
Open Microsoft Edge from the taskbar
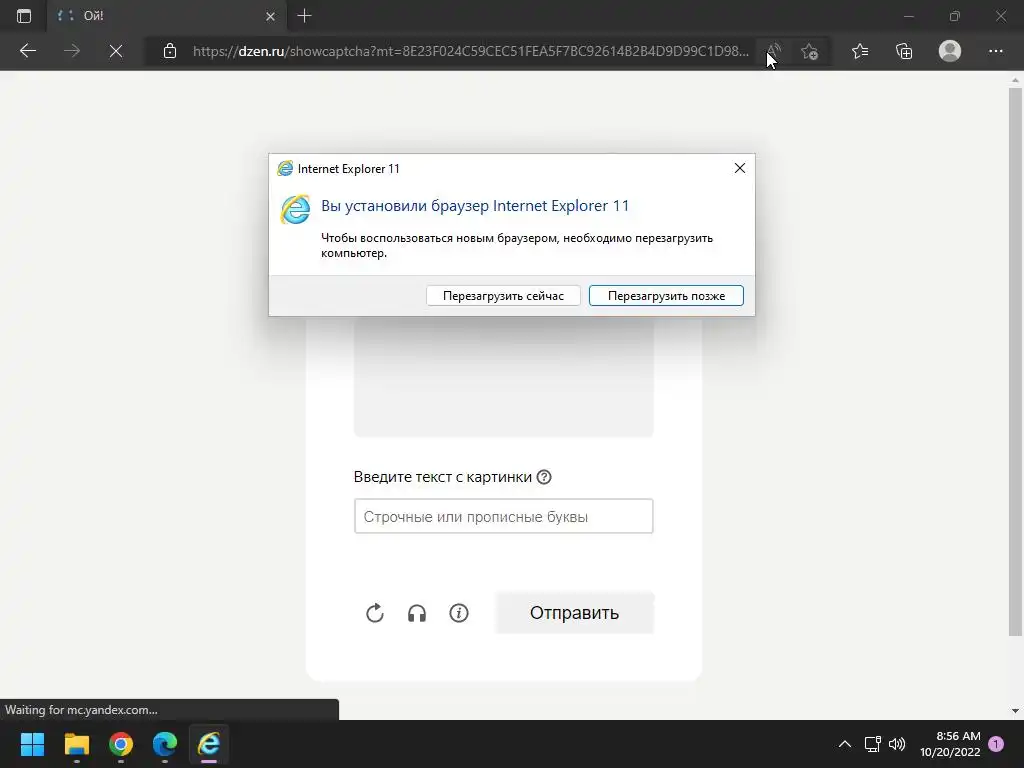[165, 744]
